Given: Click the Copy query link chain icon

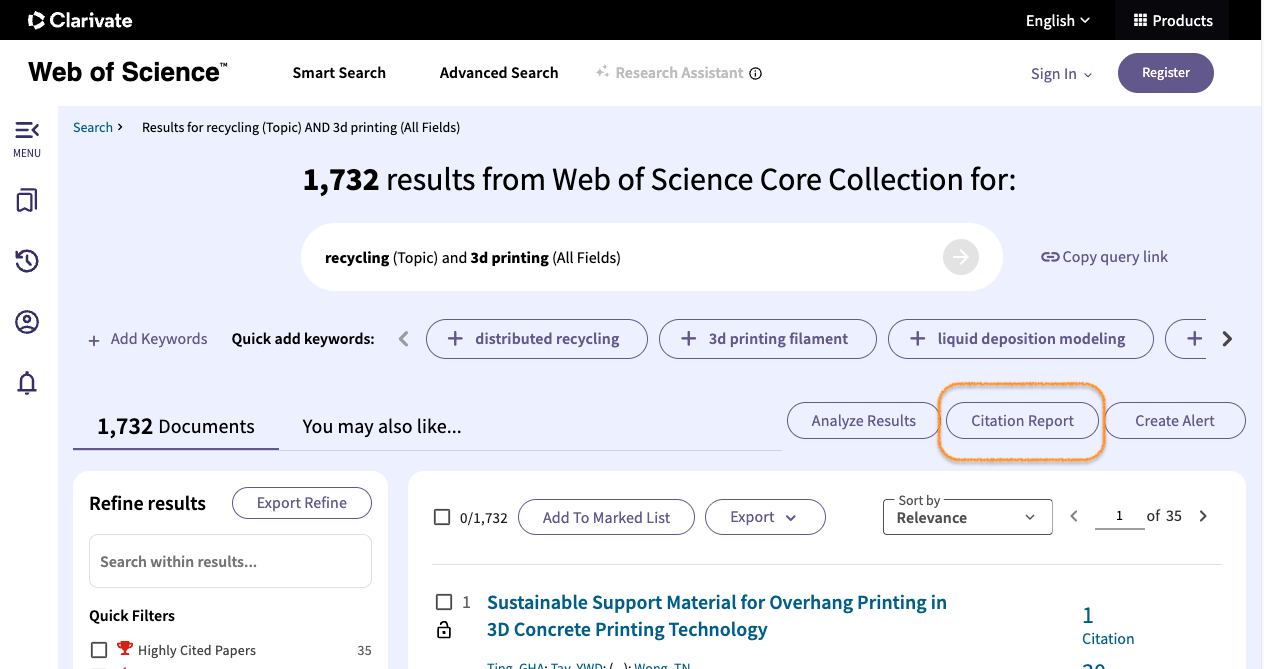Looking at the screenshot, I should click(x=1050, y=257).
